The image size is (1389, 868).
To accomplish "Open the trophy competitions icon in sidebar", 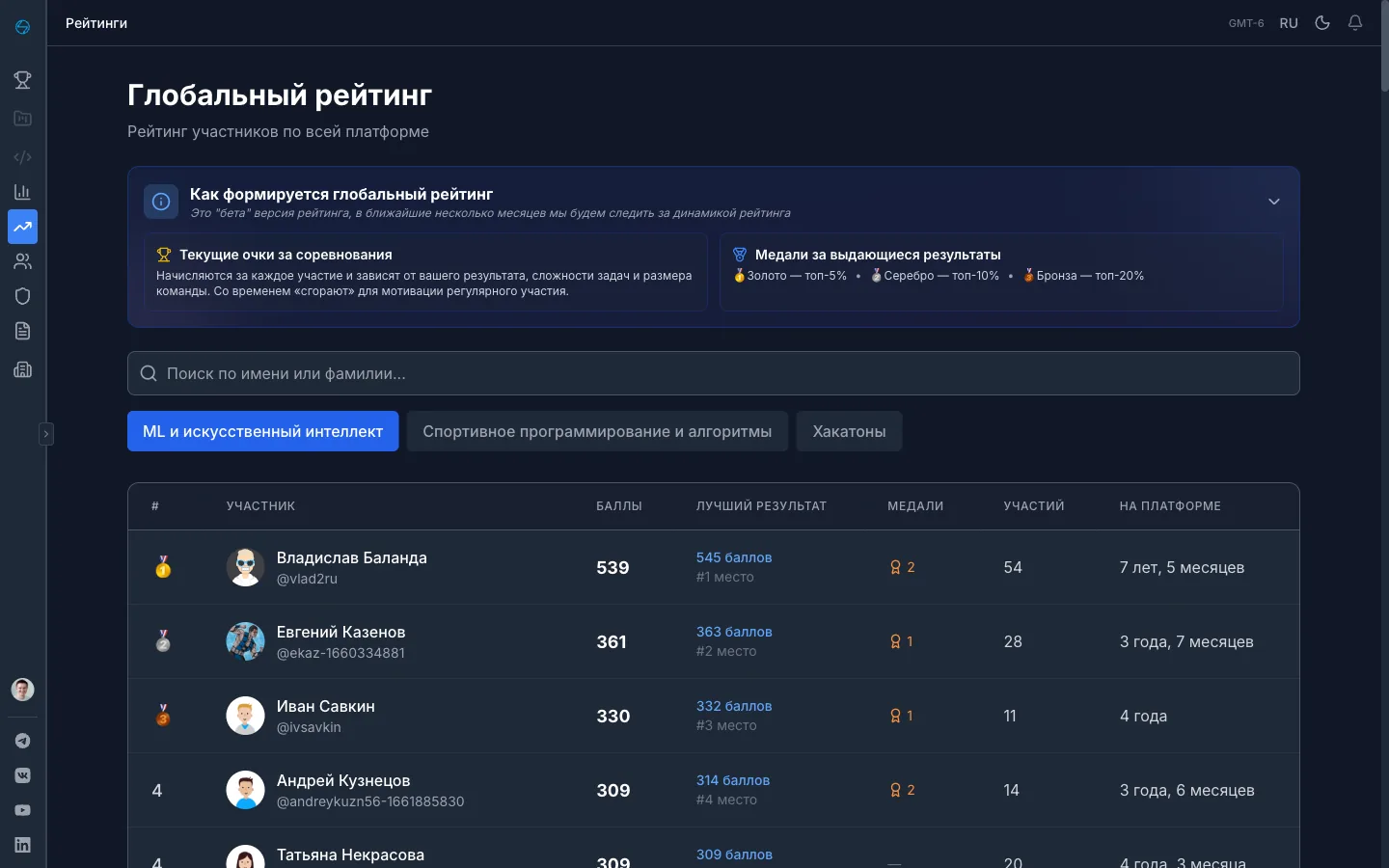I will [22, 80].
